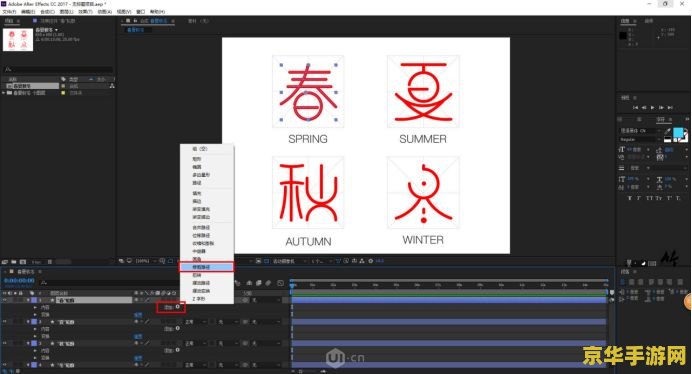Open the 文件 menu in menu bar
This screenshot has width=692, height=374.
[x=9, y=11]
